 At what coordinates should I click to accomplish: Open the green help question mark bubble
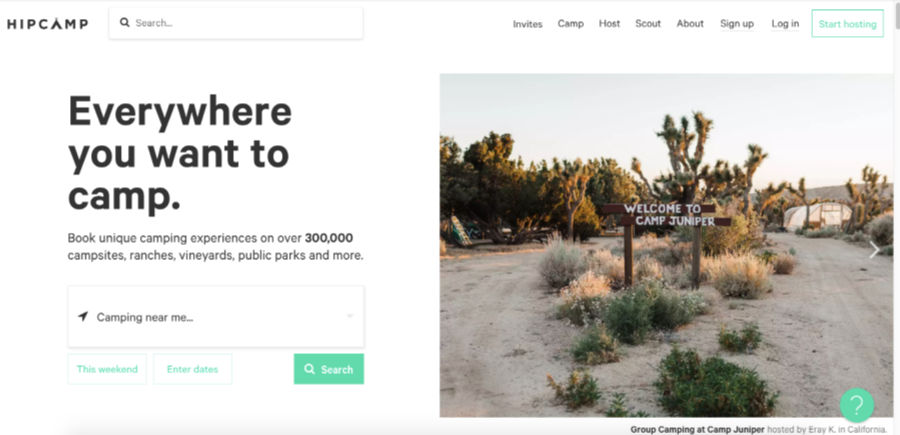(856, 405)
